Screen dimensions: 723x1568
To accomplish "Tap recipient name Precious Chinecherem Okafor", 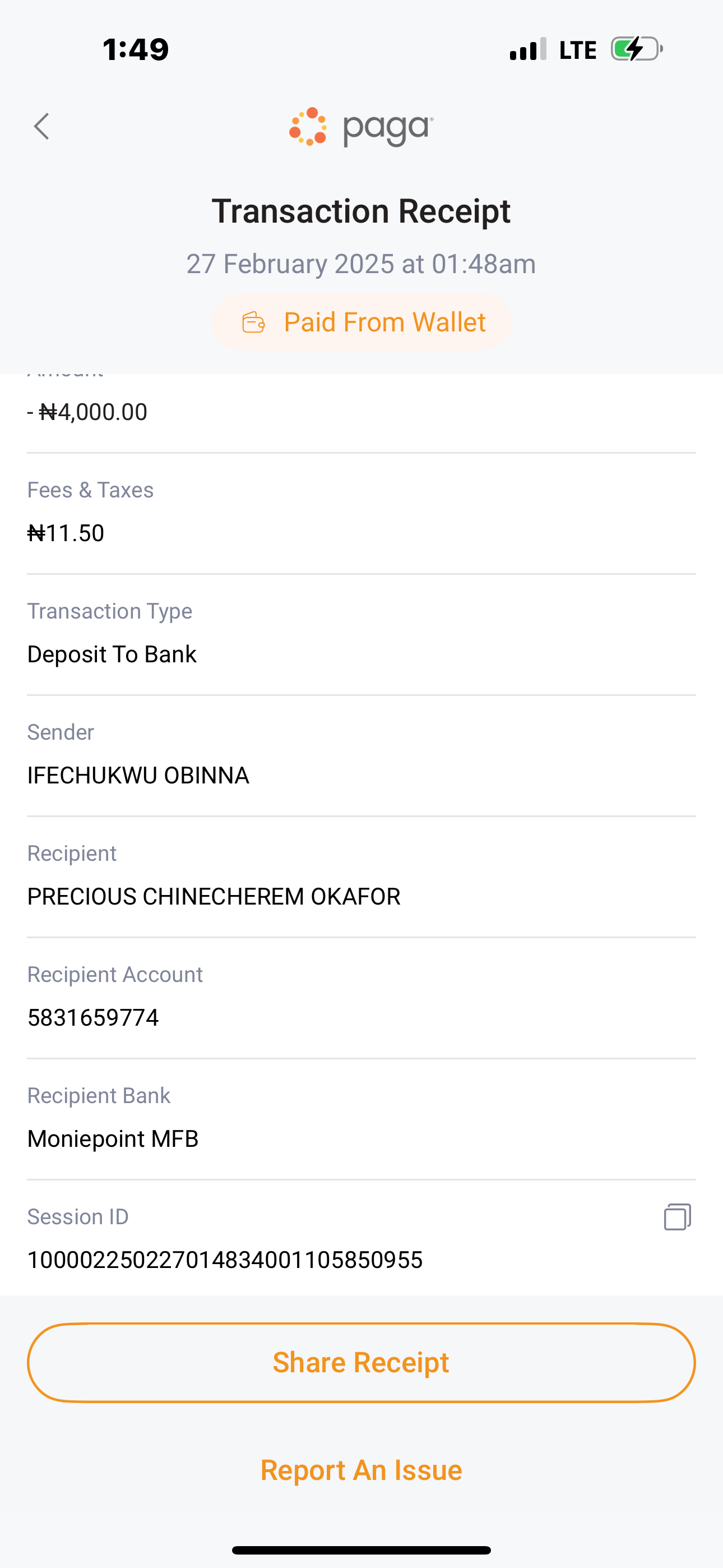I will coord(214,896).
